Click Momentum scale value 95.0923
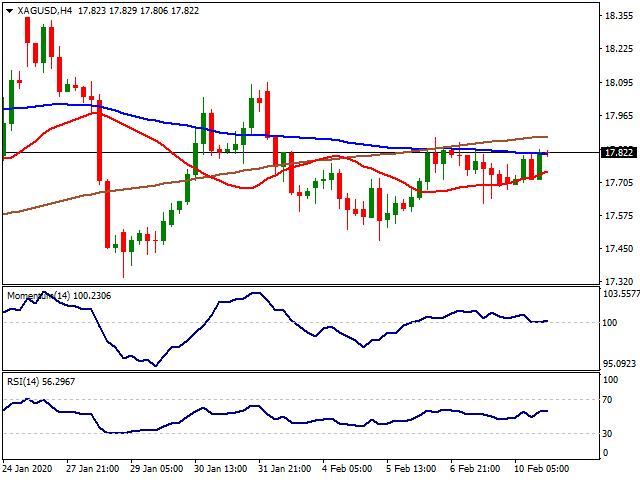 click(x=620, y=363)
